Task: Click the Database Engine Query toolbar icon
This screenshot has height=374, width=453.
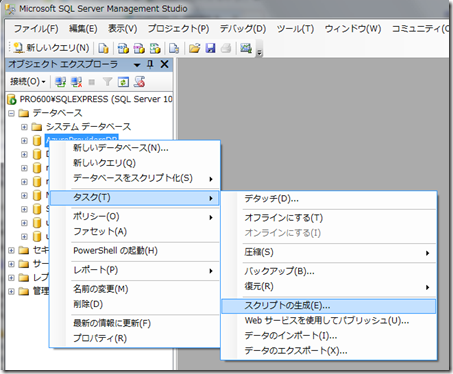Action: [103, 48]
